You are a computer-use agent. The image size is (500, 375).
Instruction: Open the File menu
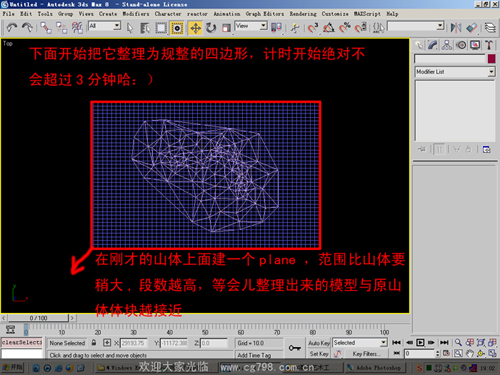tap(9, 14)
